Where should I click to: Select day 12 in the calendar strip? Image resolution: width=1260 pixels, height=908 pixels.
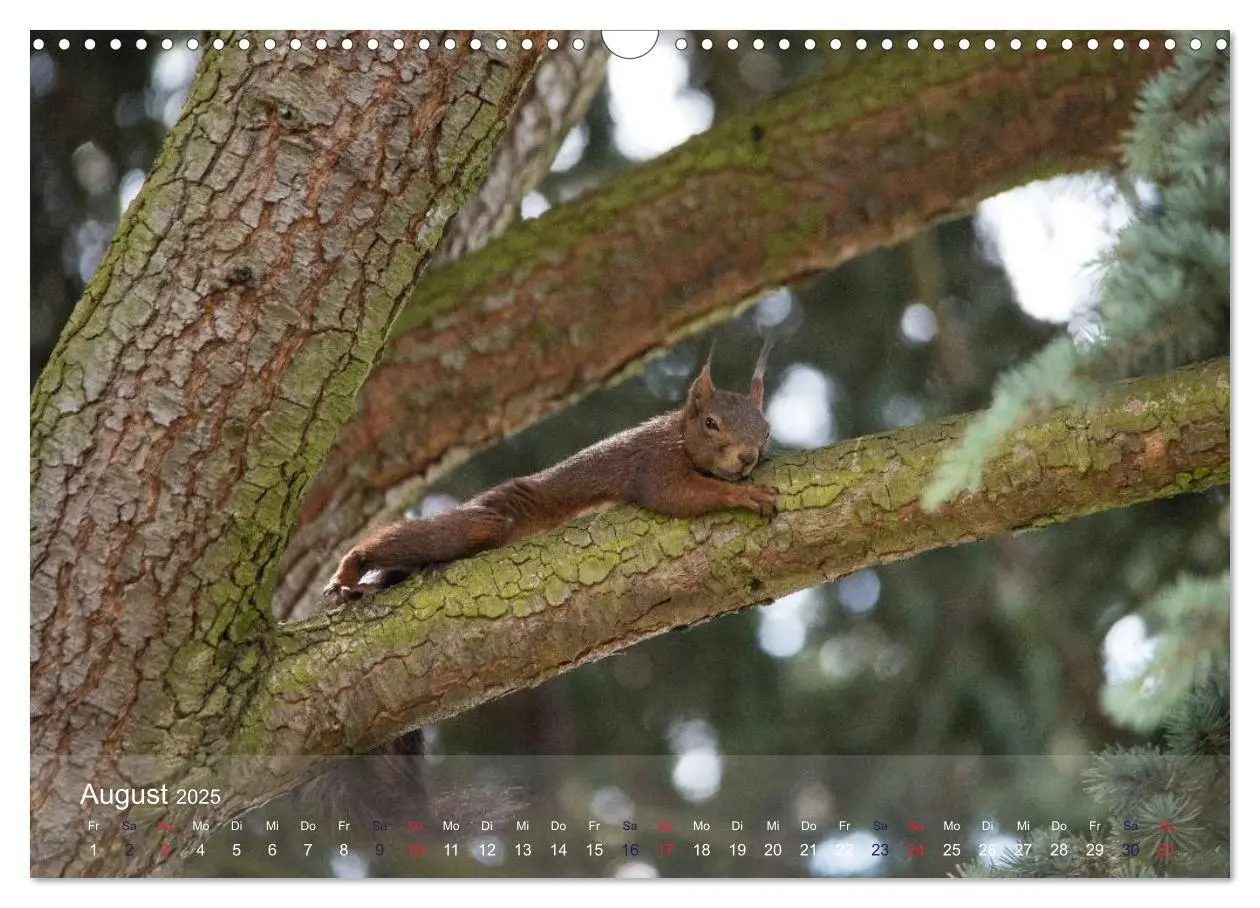pos(487,850)
